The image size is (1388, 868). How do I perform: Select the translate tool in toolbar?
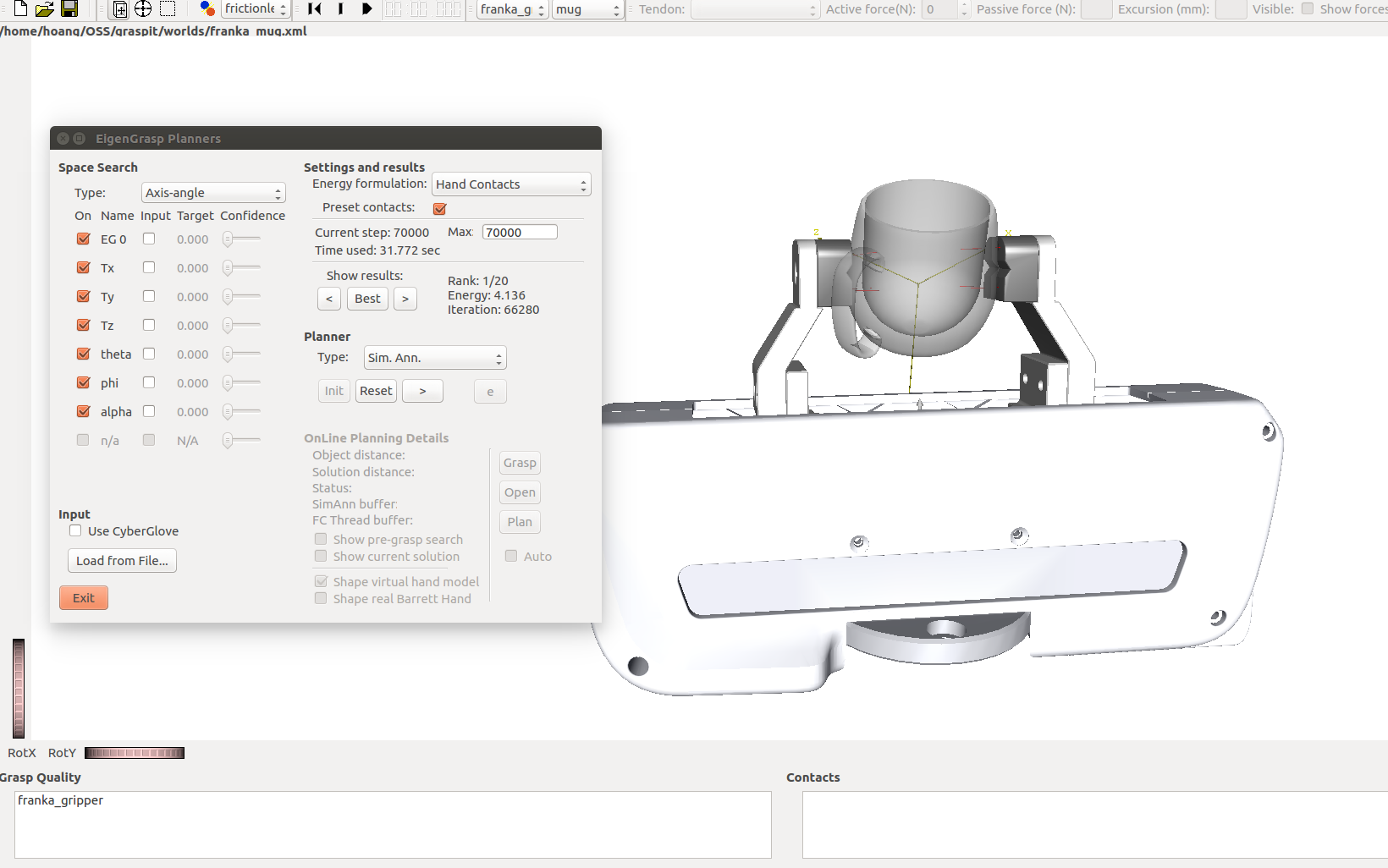(x=120, y=9)
